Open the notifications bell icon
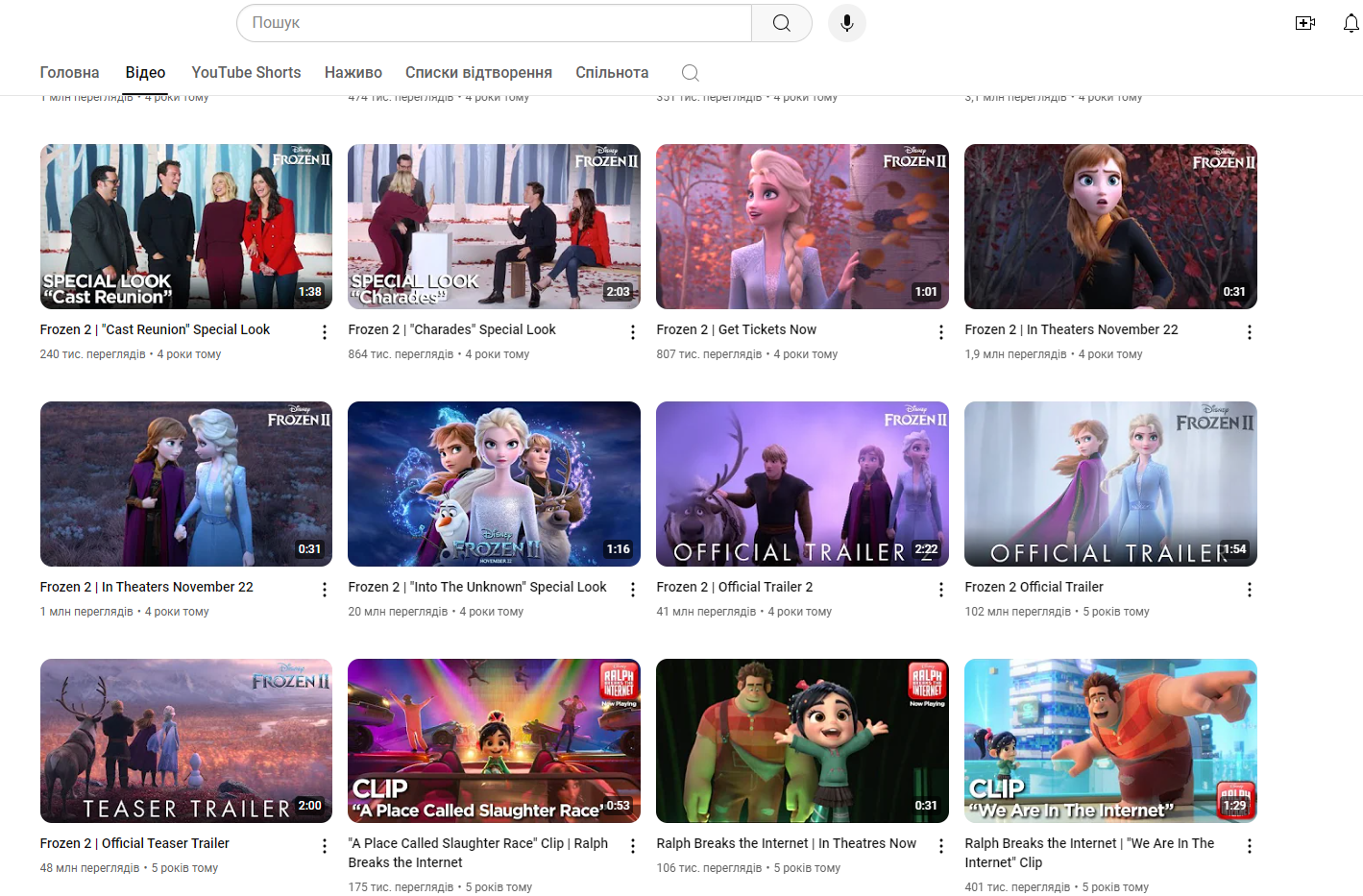 click(x=1351, y=23)
